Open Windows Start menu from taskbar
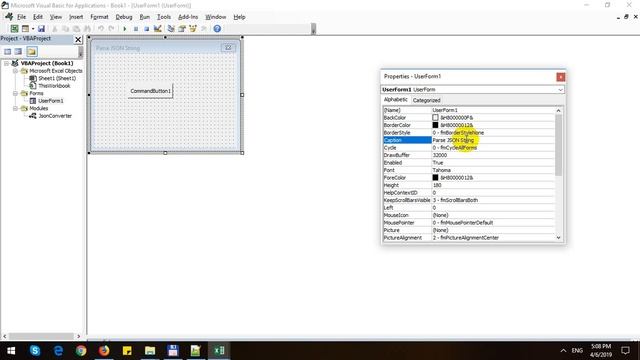 coord(11,351)
